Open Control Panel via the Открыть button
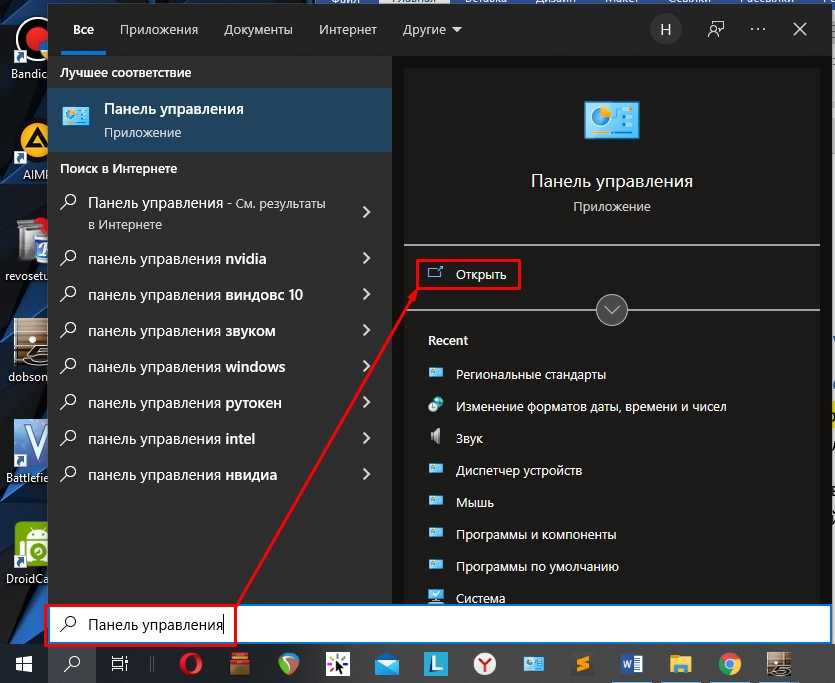 click(469, 274)
